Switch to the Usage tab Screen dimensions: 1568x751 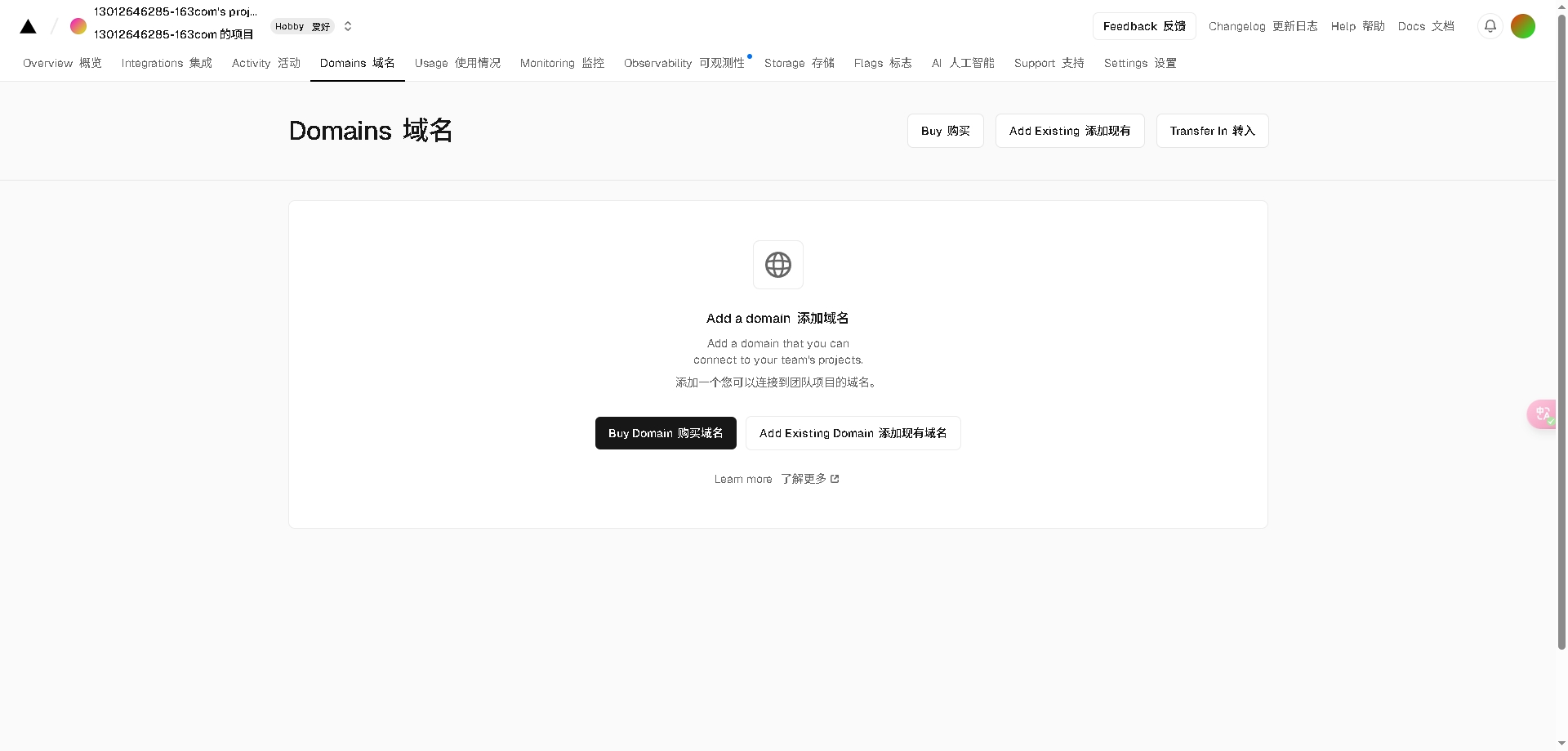tap(457, 63)
